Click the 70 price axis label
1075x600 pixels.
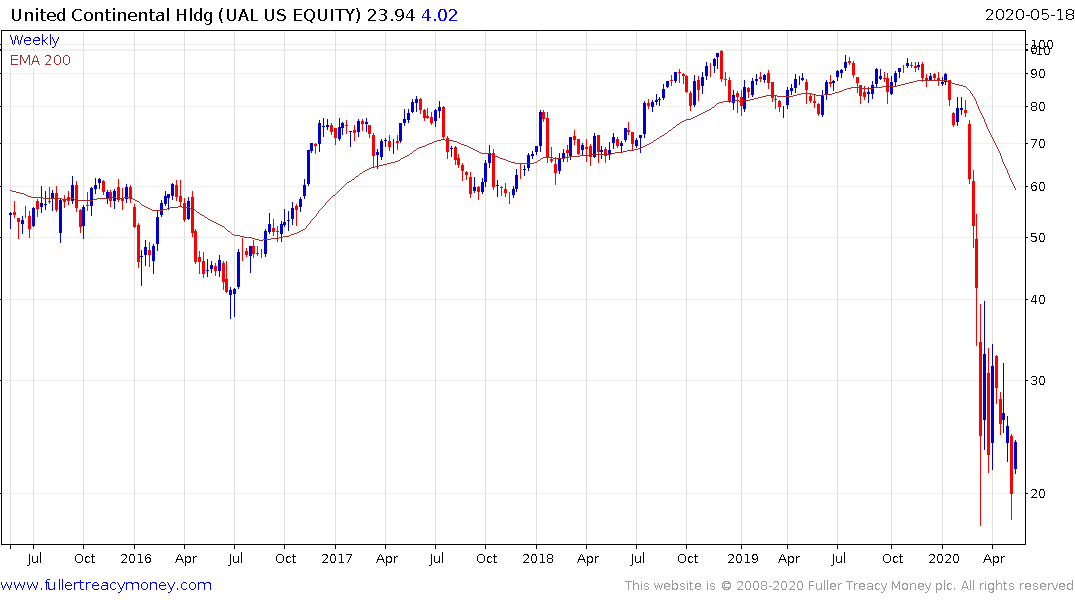click(x=1037, y=143)
